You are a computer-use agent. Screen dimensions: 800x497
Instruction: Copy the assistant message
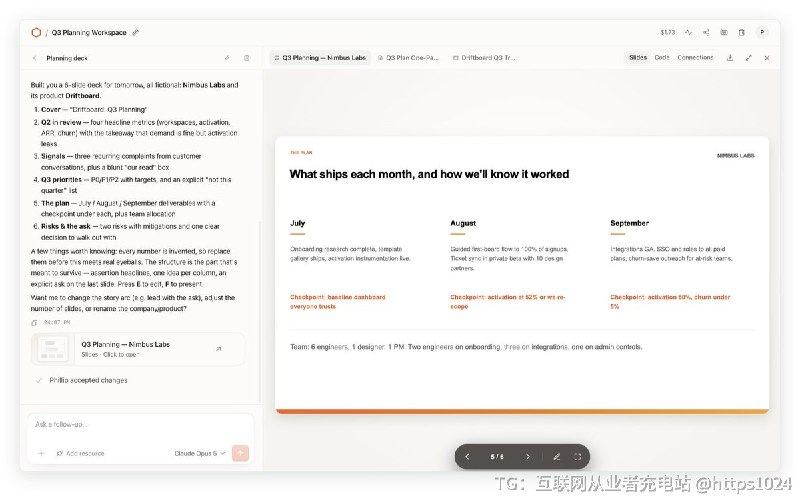pos(34,322)
